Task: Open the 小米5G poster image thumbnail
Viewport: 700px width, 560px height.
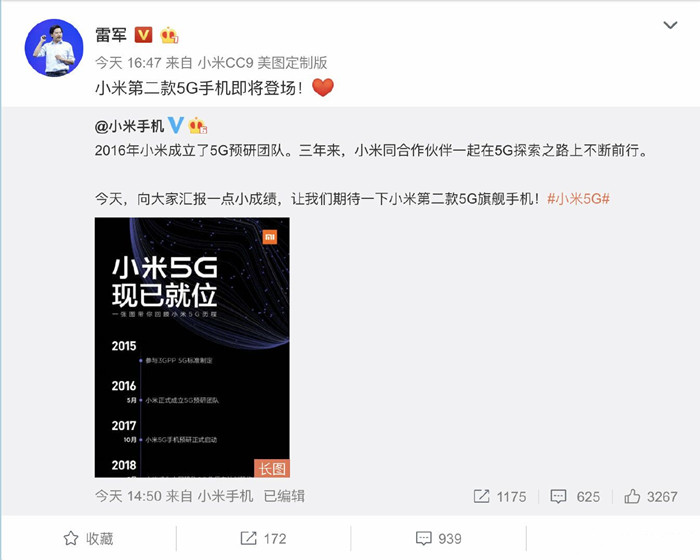Action: (x=192, y=347)
